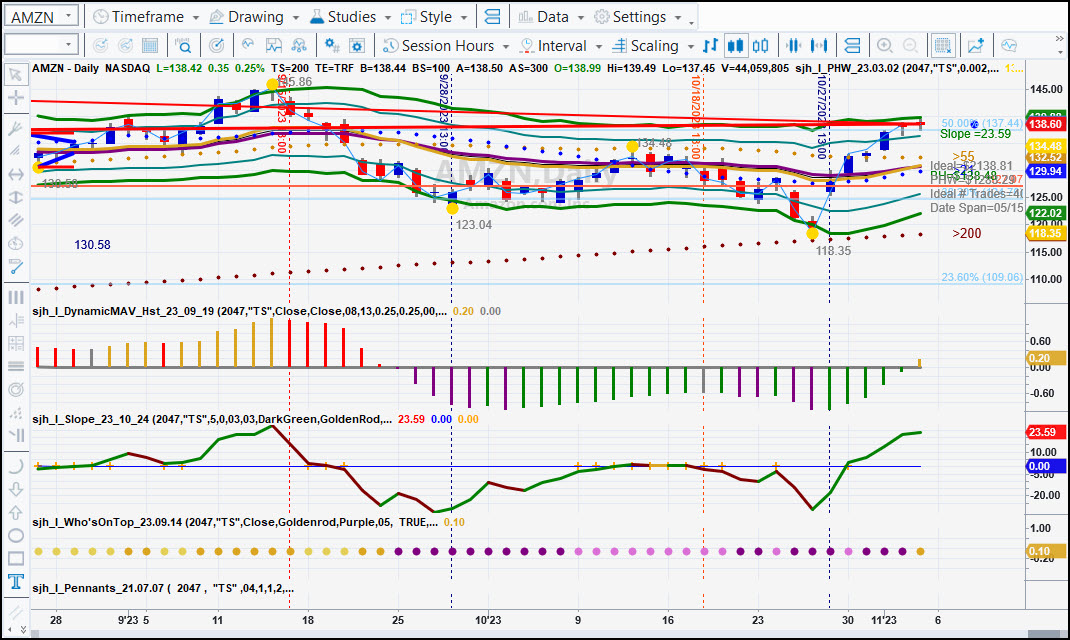Select the rectangle drawing tool
The width and height of the screenshot is (1070, 640).
point(15,559)
